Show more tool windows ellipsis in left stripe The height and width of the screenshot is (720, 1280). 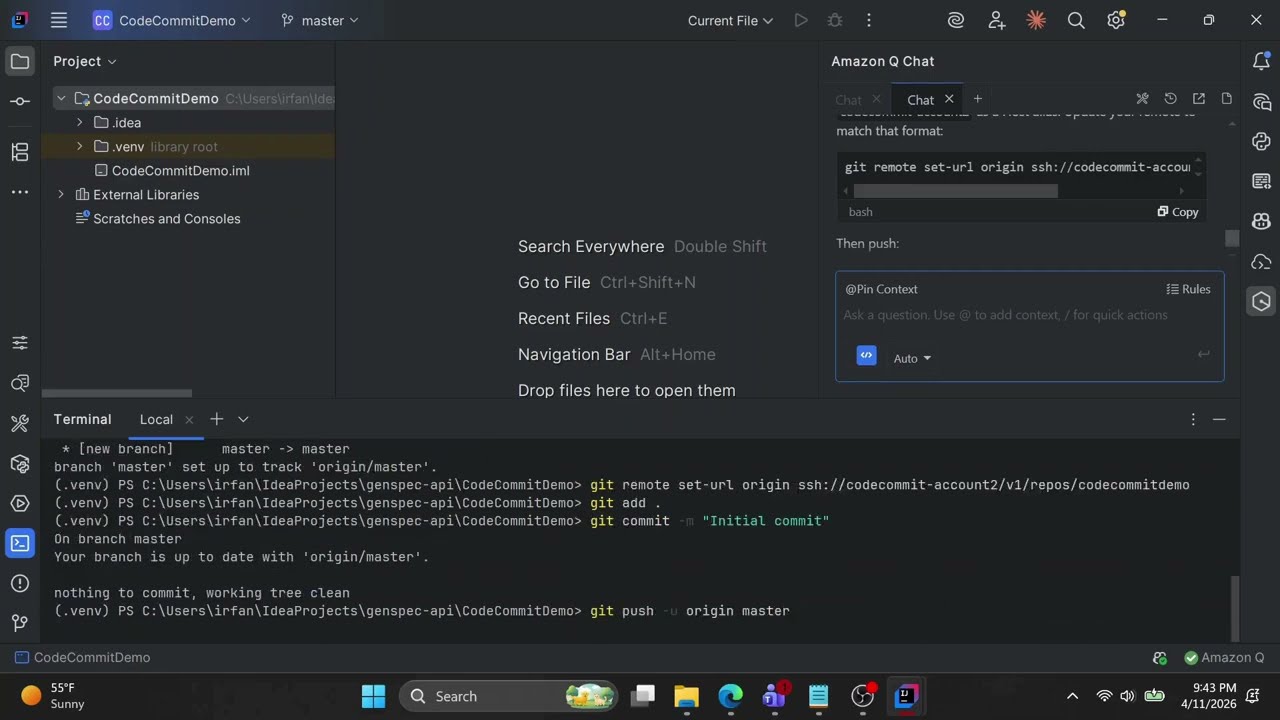click(20, 192)
